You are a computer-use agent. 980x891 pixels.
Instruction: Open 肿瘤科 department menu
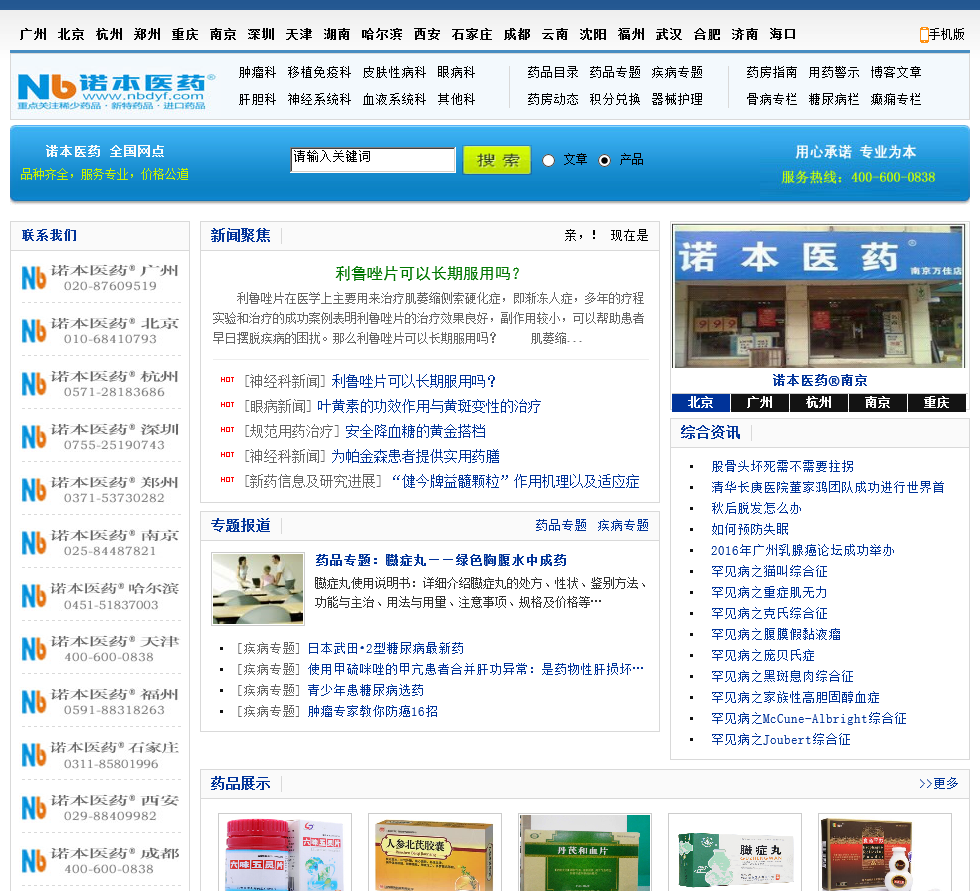point(257,72)
